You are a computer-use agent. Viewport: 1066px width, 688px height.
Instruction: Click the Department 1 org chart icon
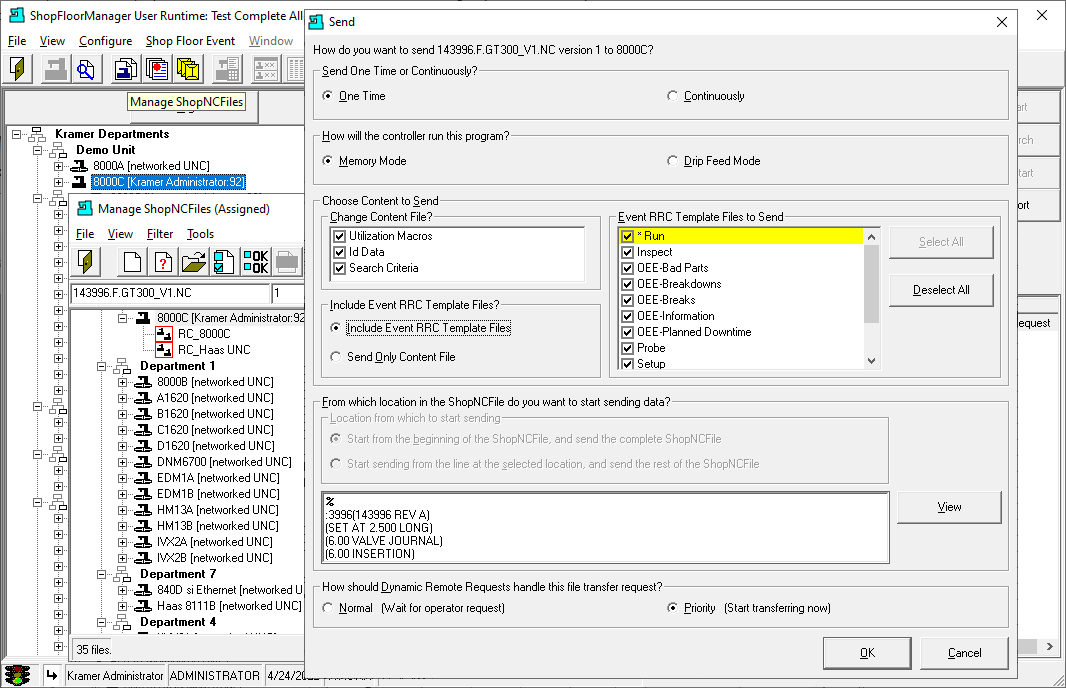[122, 366]
